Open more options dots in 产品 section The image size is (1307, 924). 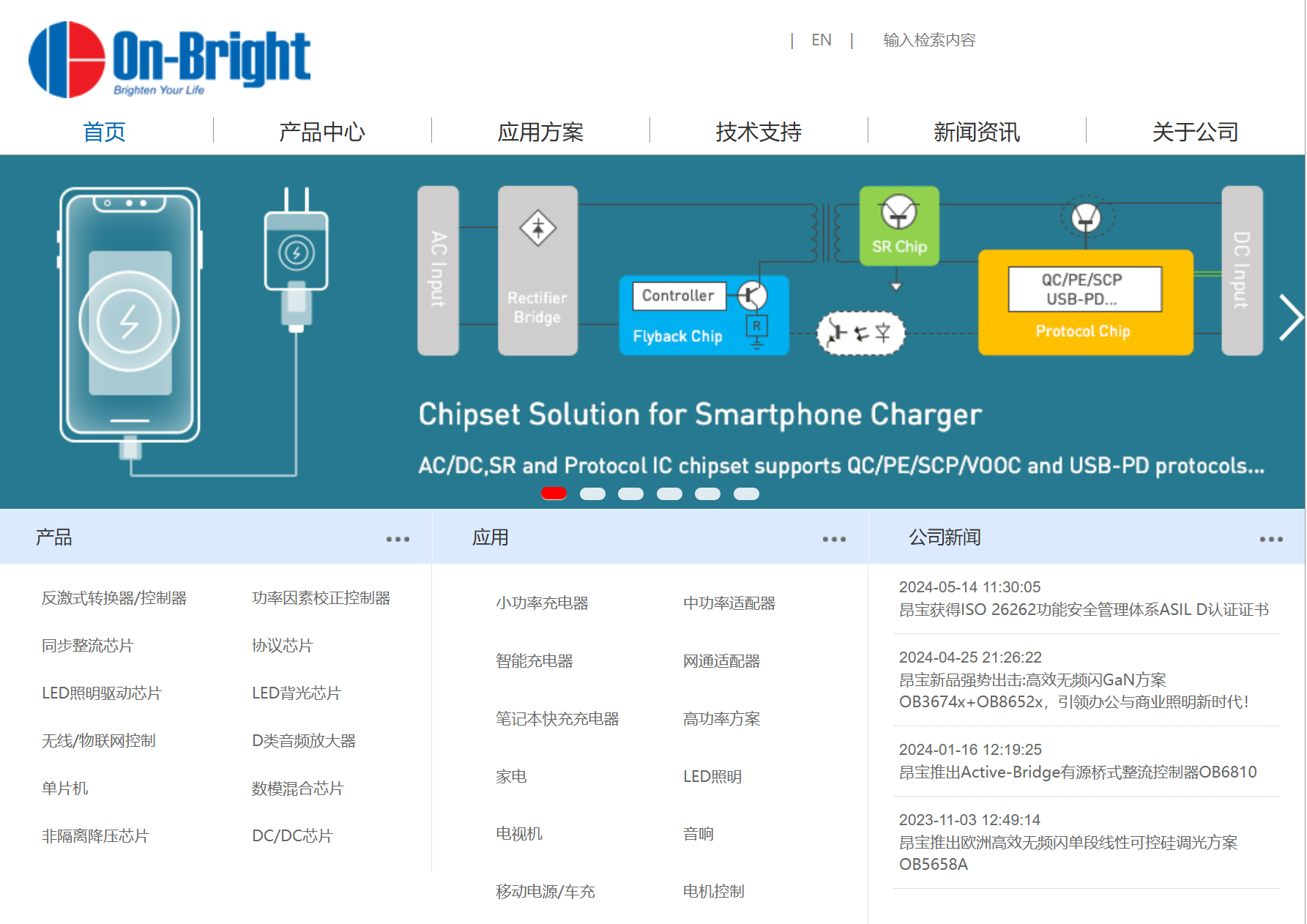tap(398, 539)
